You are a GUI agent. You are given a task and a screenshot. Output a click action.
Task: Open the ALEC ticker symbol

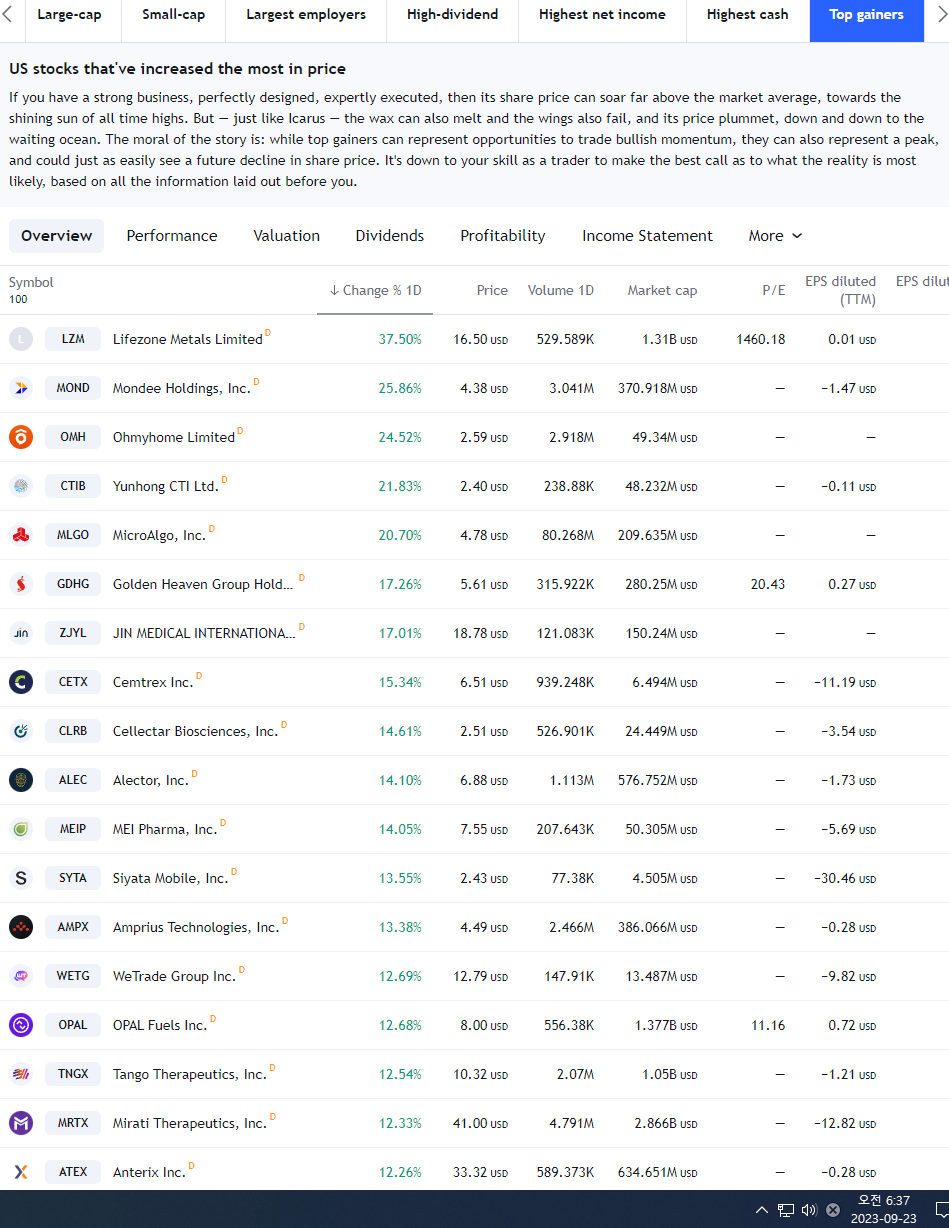tap(73, 780)
